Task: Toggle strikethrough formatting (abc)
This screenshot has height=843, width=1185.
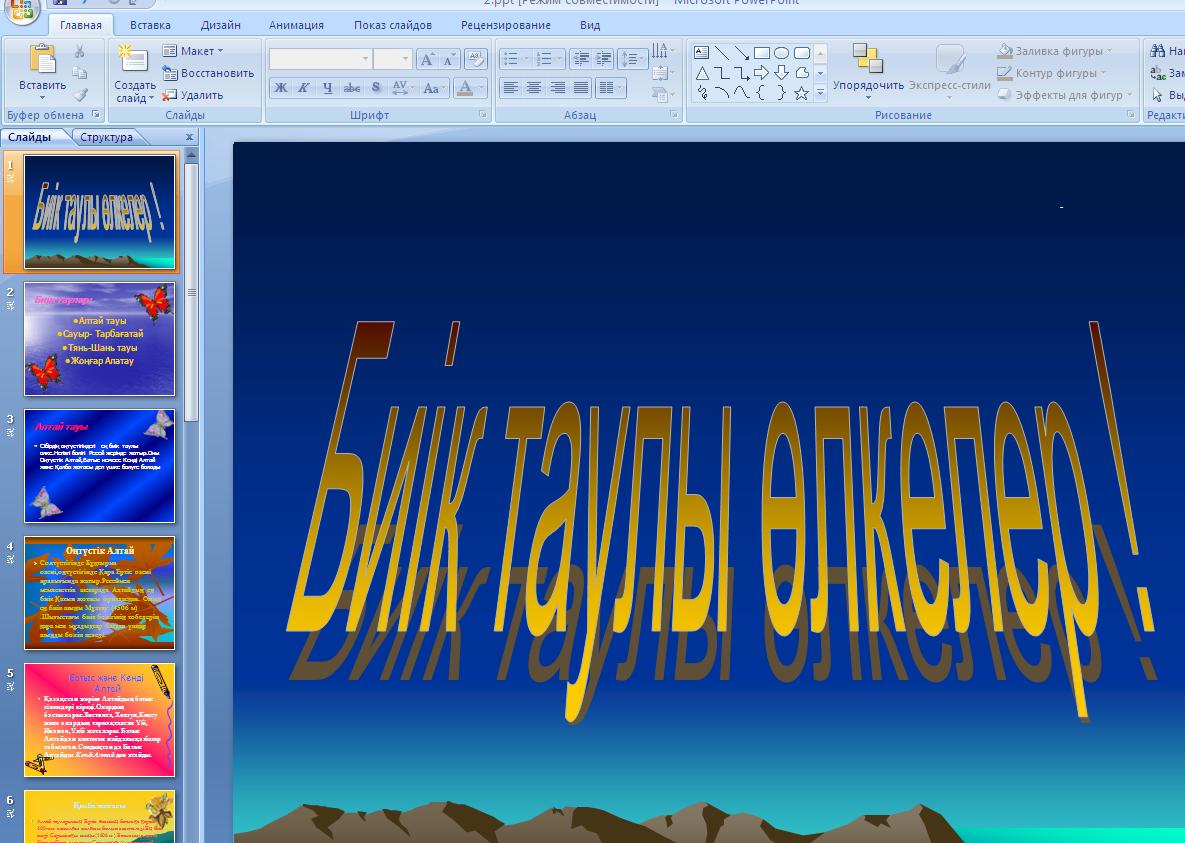Action: coord(351,88)
